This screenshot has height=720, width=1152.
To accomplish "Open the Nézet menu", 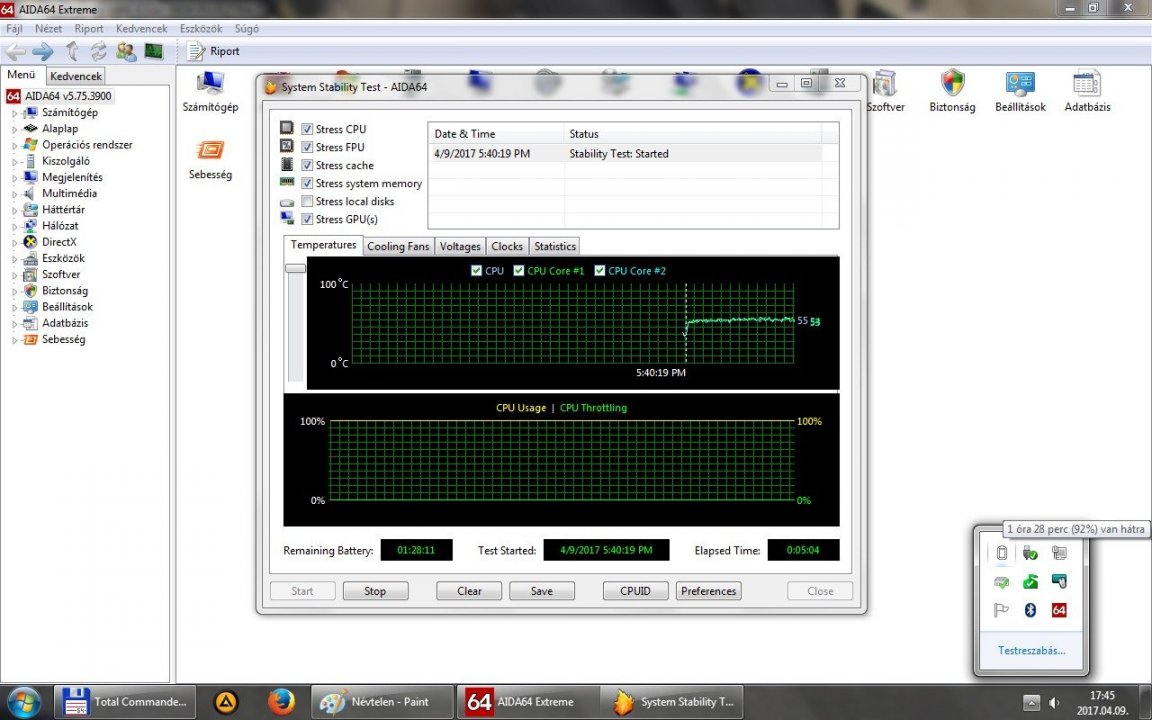I will click(48, 29).
